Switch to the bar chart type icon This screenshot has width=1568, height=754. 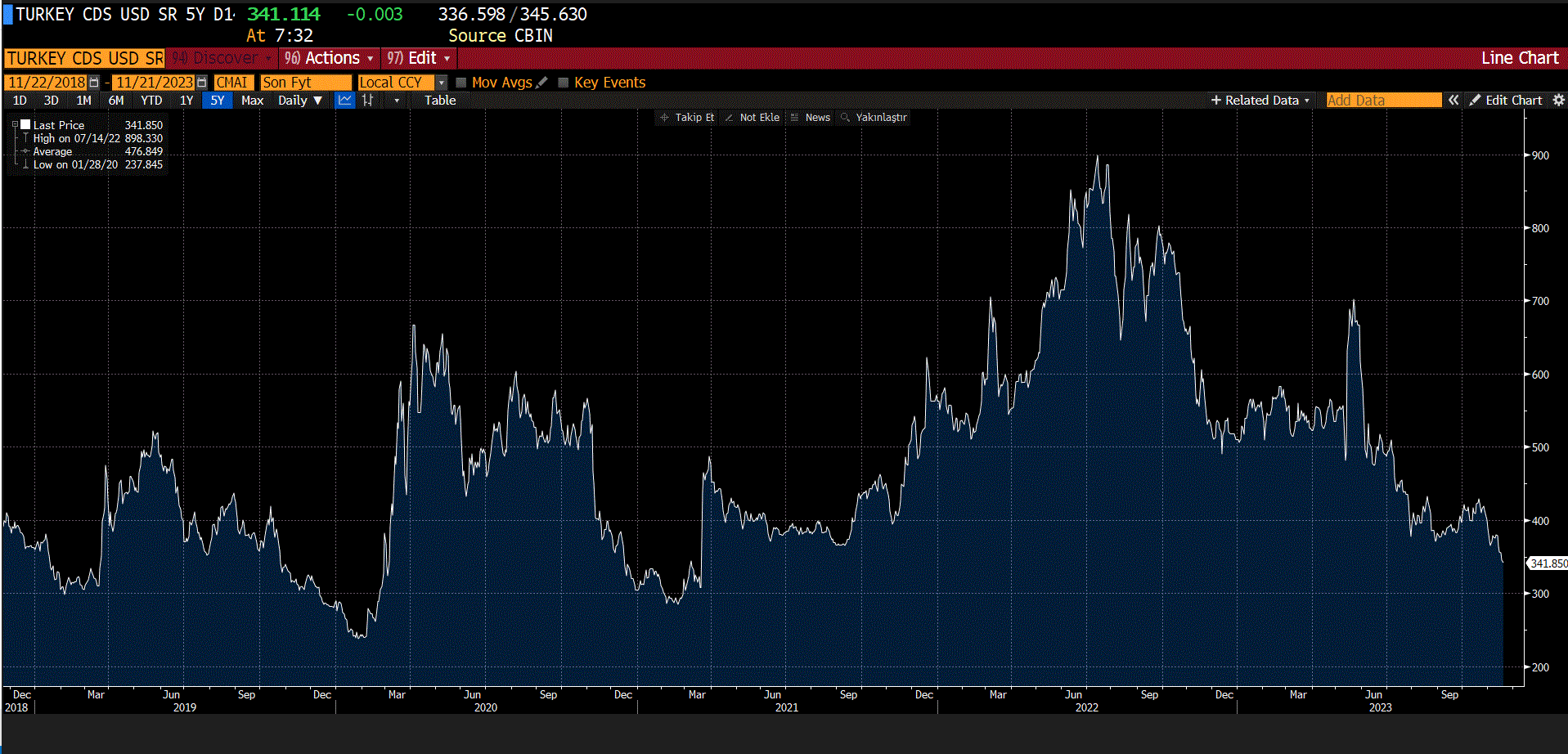point(368,101)
